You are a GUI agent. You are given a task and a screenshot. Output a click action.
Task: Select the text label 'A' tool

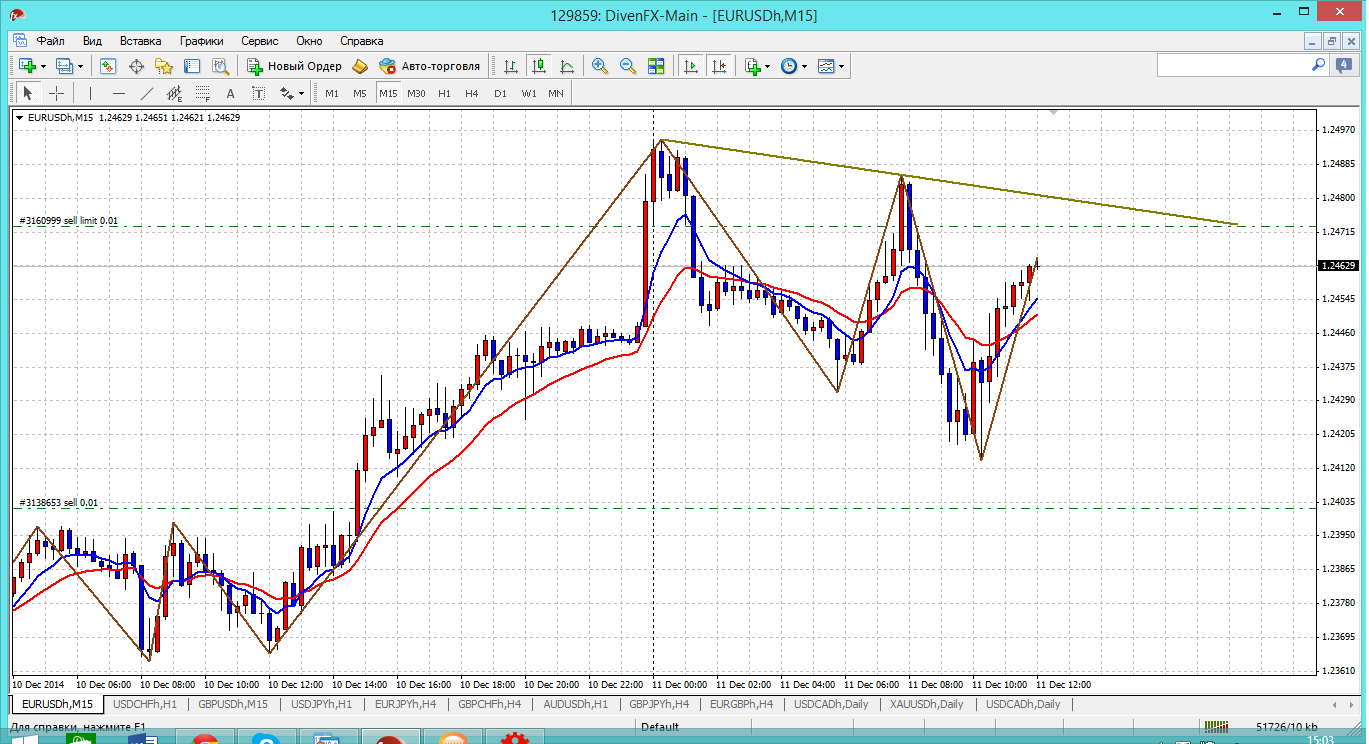click(230, 93)
